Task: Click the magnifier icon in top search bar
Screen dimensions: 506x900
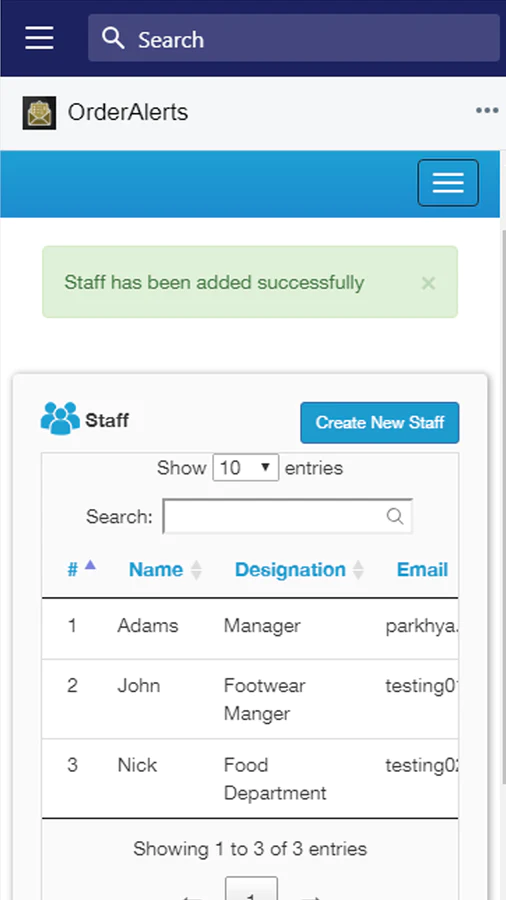Action: click(113, 38)
